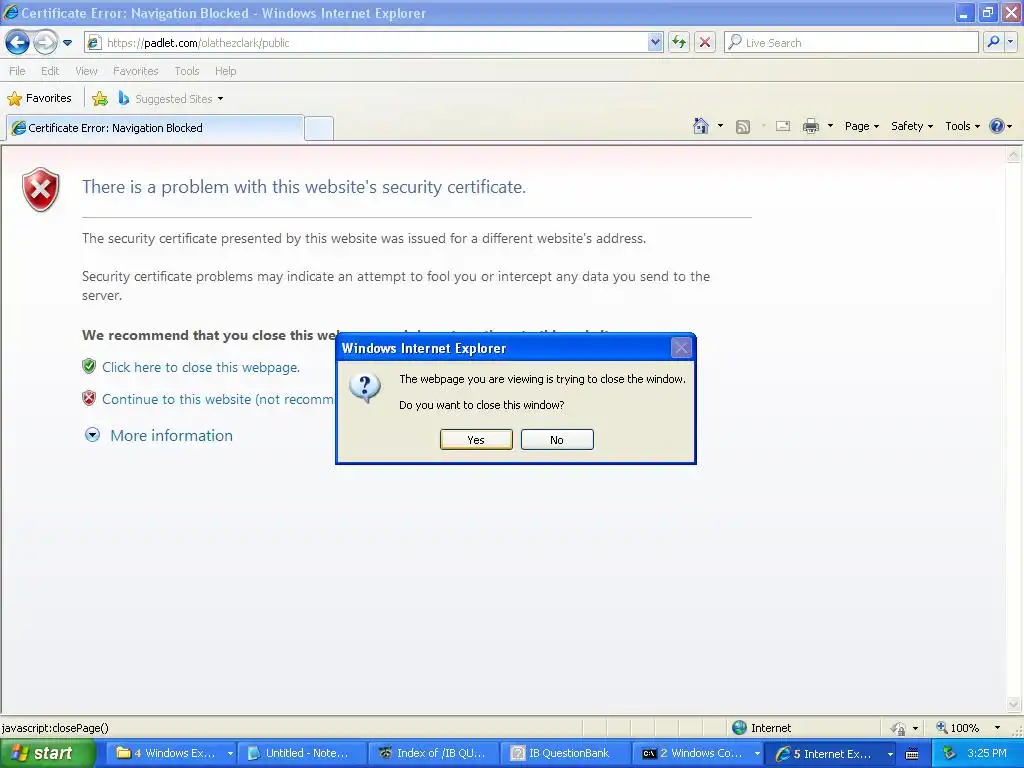Click the blue Help question icon
The image size is (1024, 768).
pos(997,126)
